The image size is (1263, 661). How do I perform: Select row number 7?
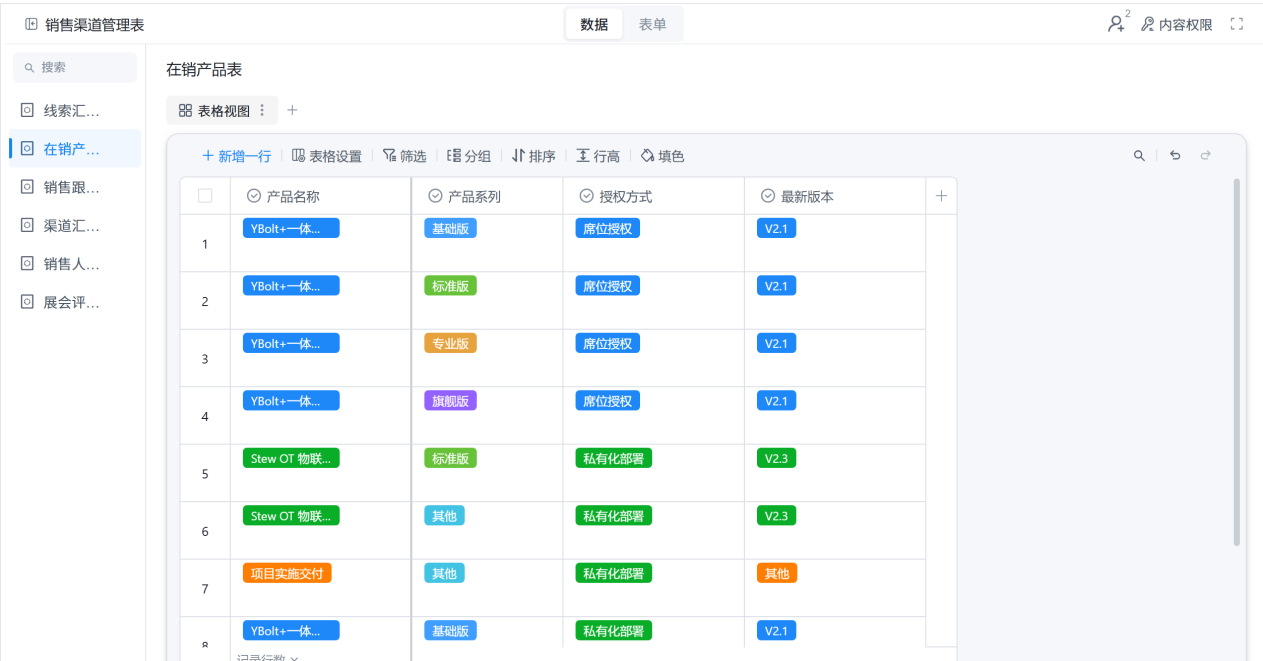coord(205,589)
